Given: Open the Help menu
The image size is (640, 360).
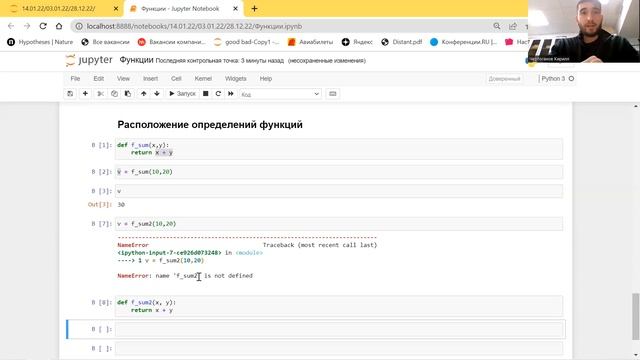Looking at the screenshot, I should [x=266, y=79].
